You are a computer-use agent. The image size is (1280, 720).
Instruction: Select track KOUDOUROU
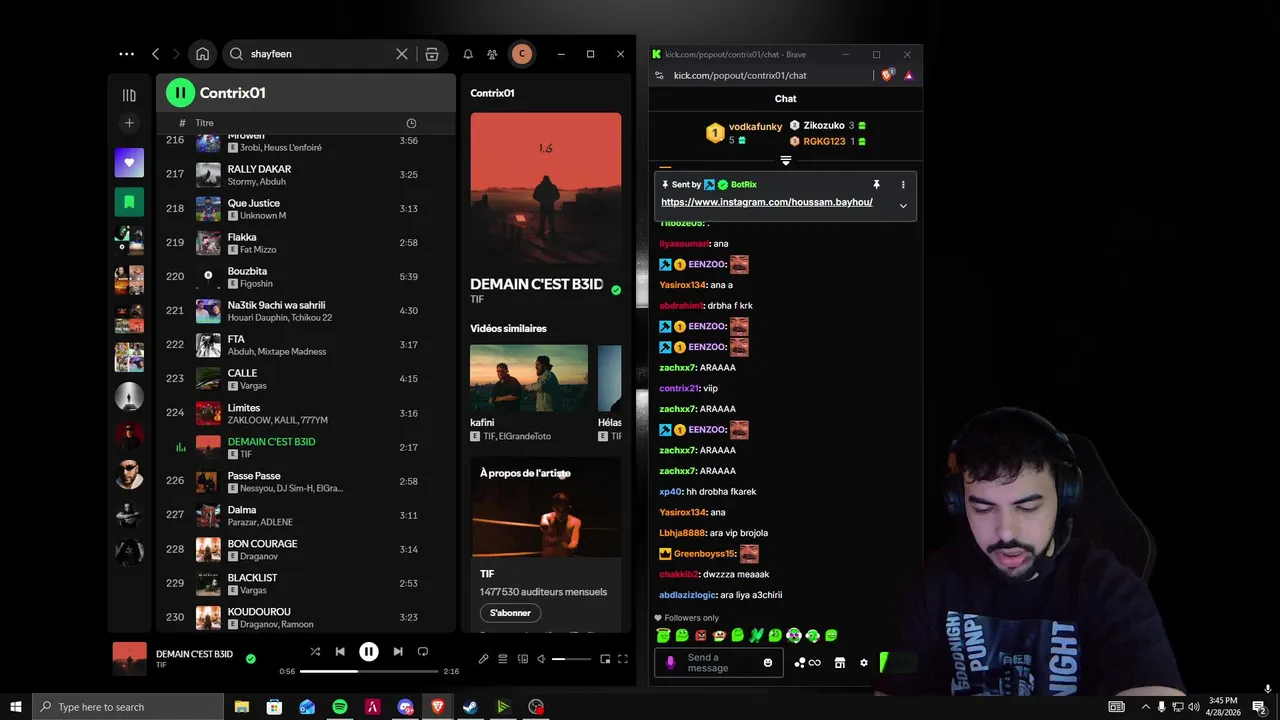point(305,617)
